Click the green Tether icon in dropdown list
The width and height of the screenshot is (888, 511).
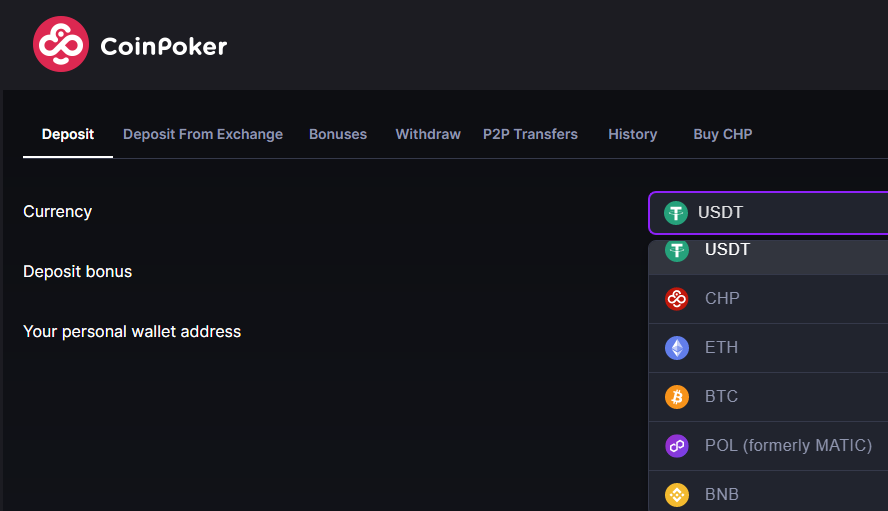point(677,250)
